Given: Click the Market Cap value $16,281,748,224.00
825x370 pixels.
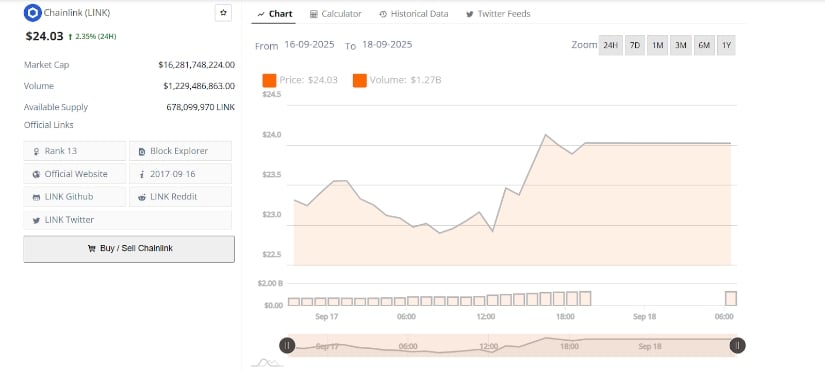Looking at the screenshot, I should [196, 65].
